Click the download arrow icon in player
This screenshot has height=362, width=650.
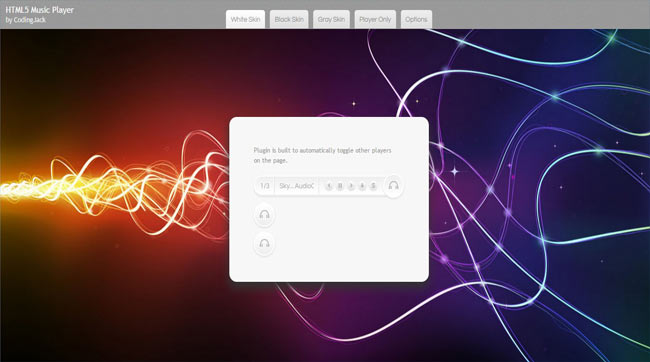coord(362,186)
